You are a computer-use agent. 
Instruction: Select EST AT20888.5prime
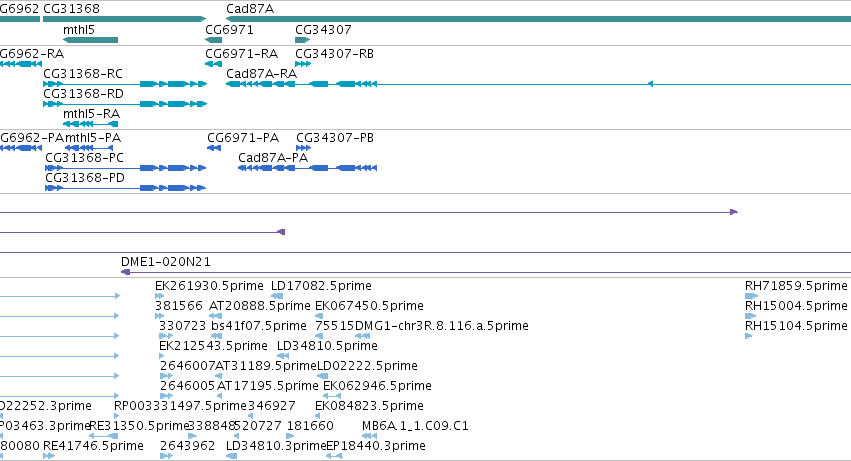[x=259, y=306]
